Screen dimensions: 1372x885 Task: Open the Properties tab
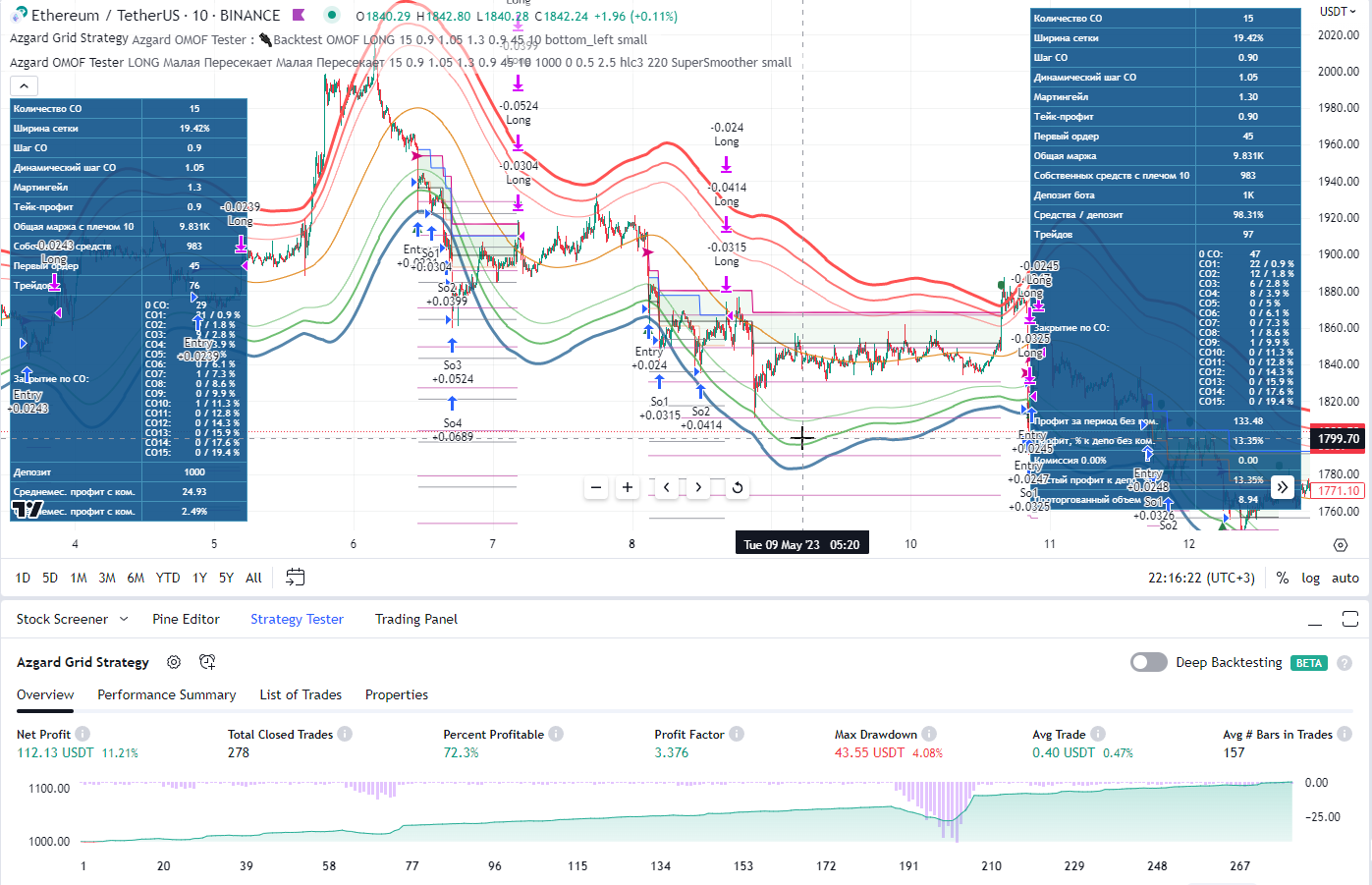(397, 694)
